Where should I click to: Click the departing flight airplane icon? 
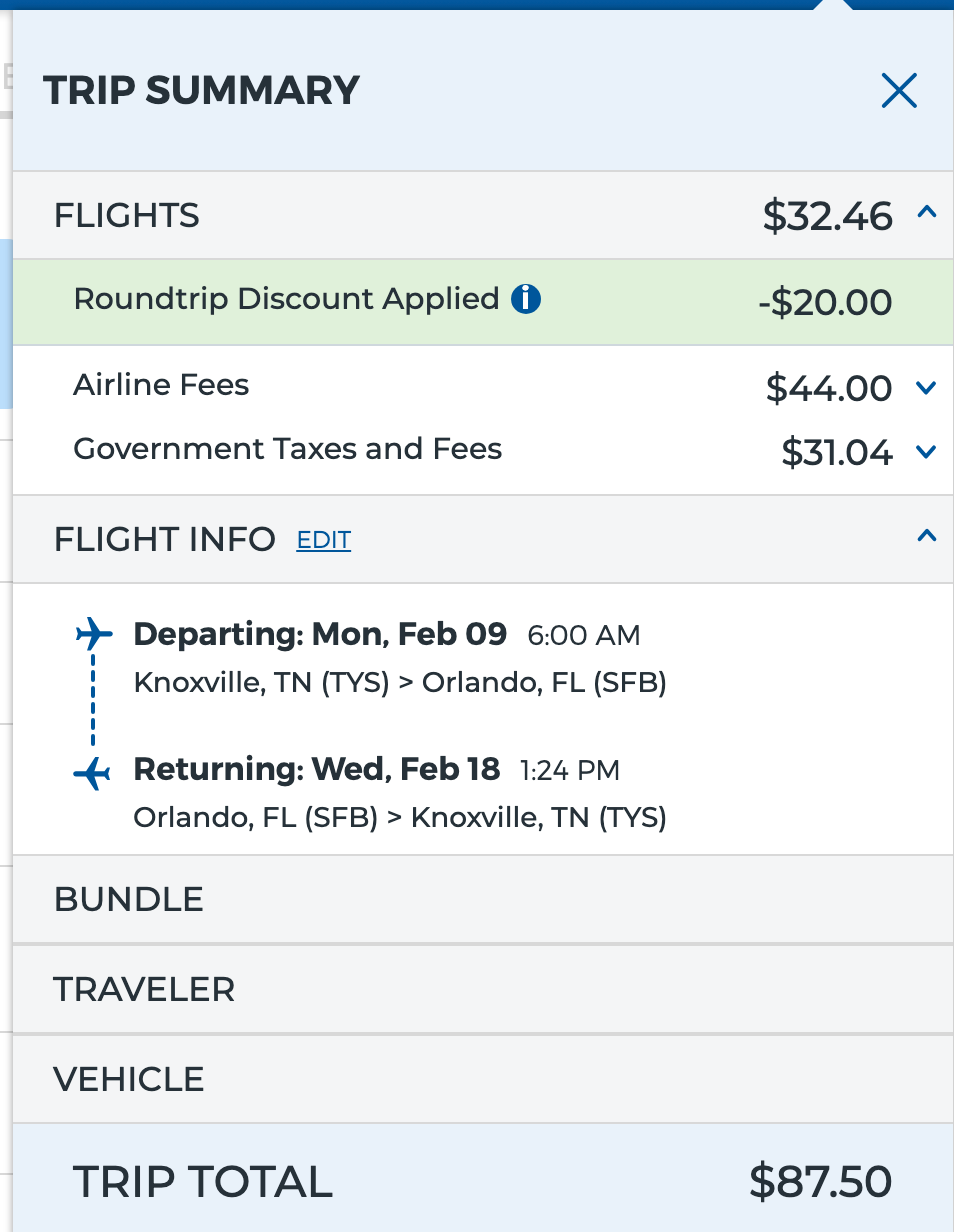click(x=91, y=631)
